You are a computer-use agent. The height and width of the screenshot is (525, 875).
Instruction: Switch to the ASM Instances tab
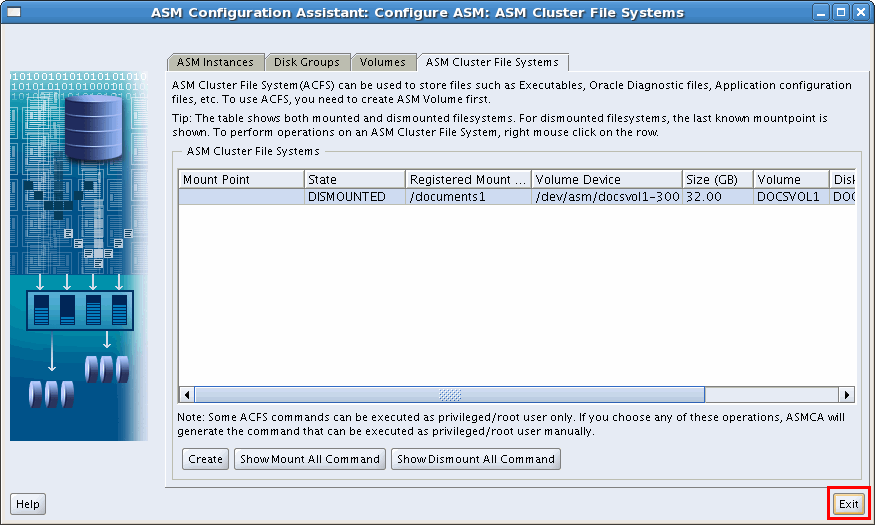[215, 62]
